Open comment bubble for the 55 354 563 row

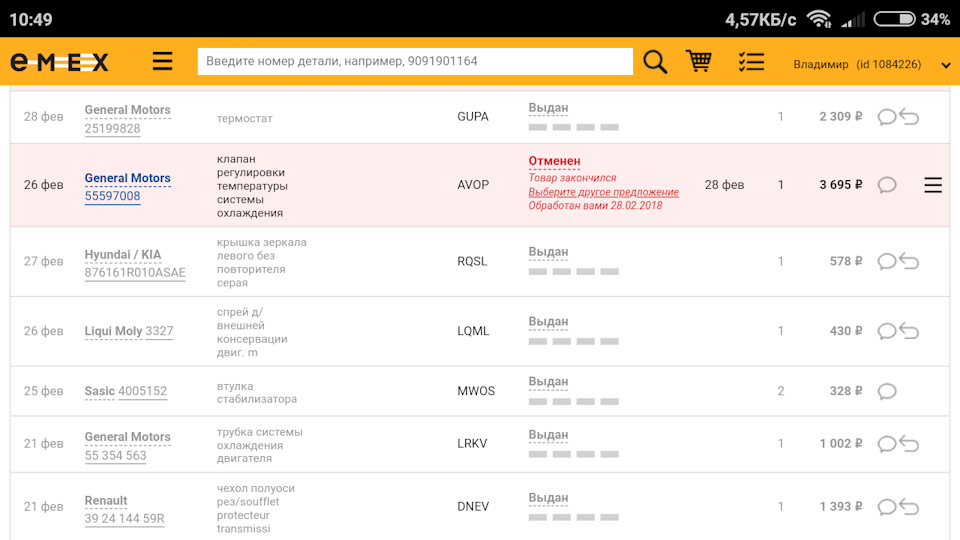tap(887, 444)
